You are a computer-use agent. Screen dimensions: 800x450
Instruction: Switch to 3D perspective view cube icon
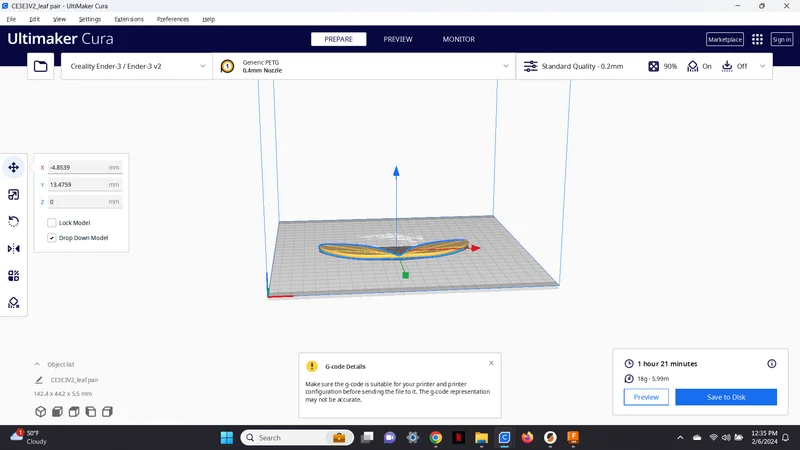41,411
